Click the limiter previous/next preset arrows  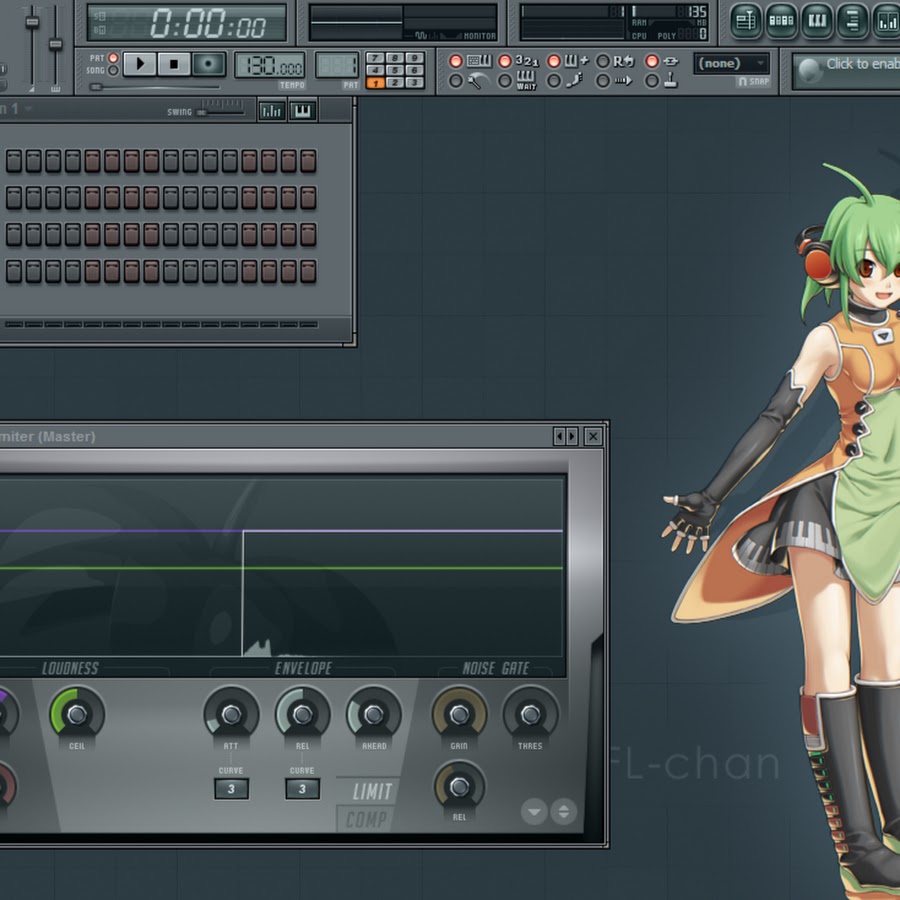click(565, 437)
